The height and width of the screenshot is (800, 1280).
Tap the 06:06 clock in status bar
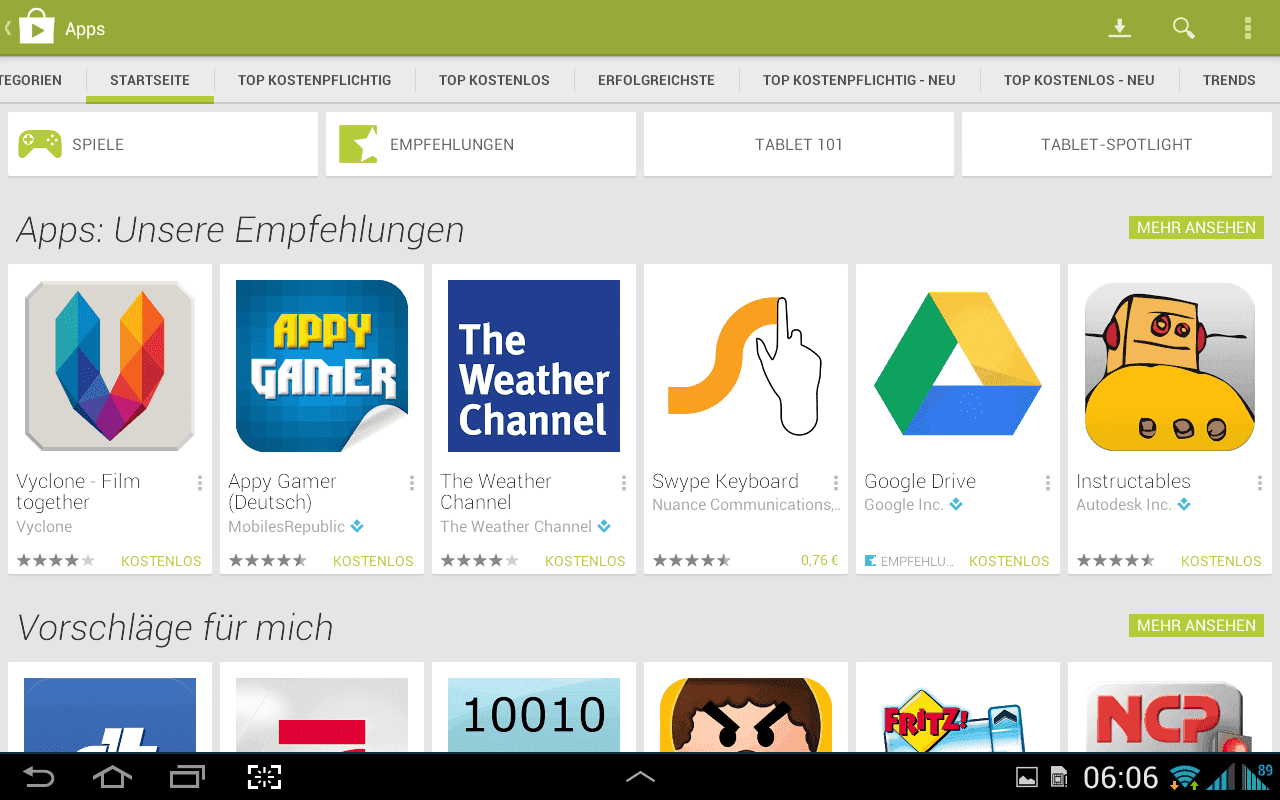point(1121,777)
